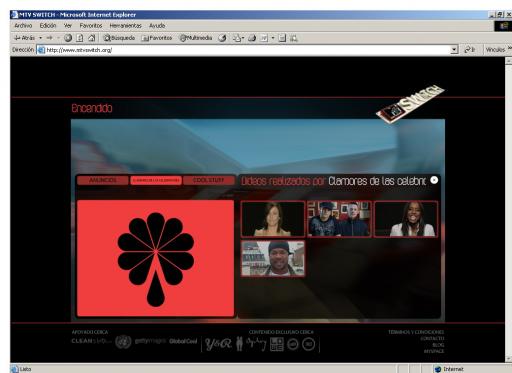Click the Encendido power toggle text
Screen dimensions: 512x373
click(92, 108)
